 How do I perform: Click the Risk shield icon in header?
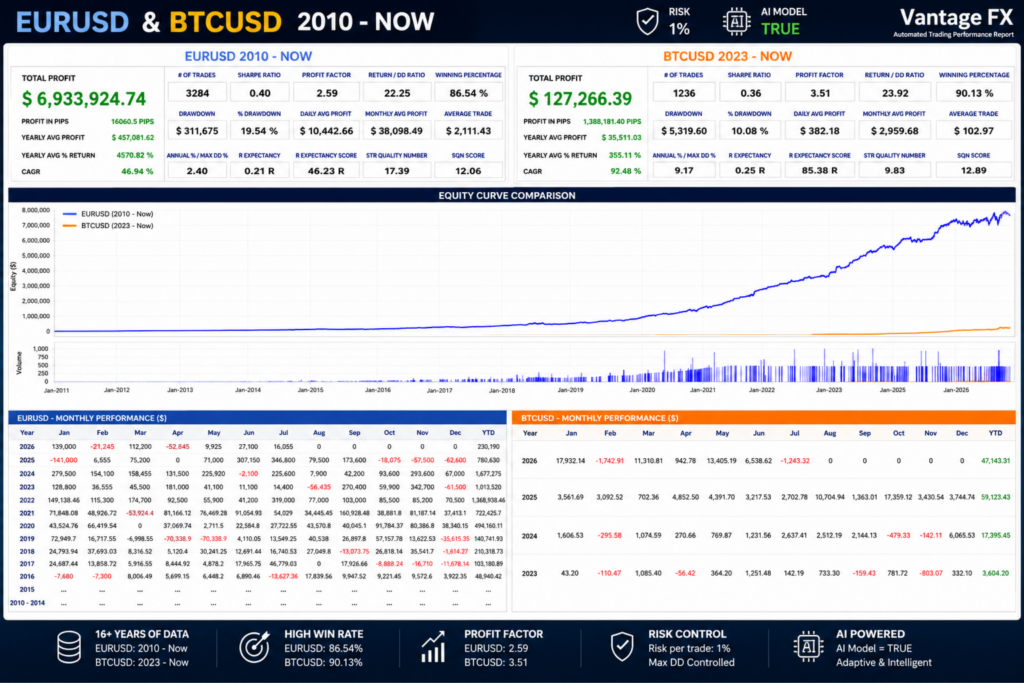[x=647, y=22]
